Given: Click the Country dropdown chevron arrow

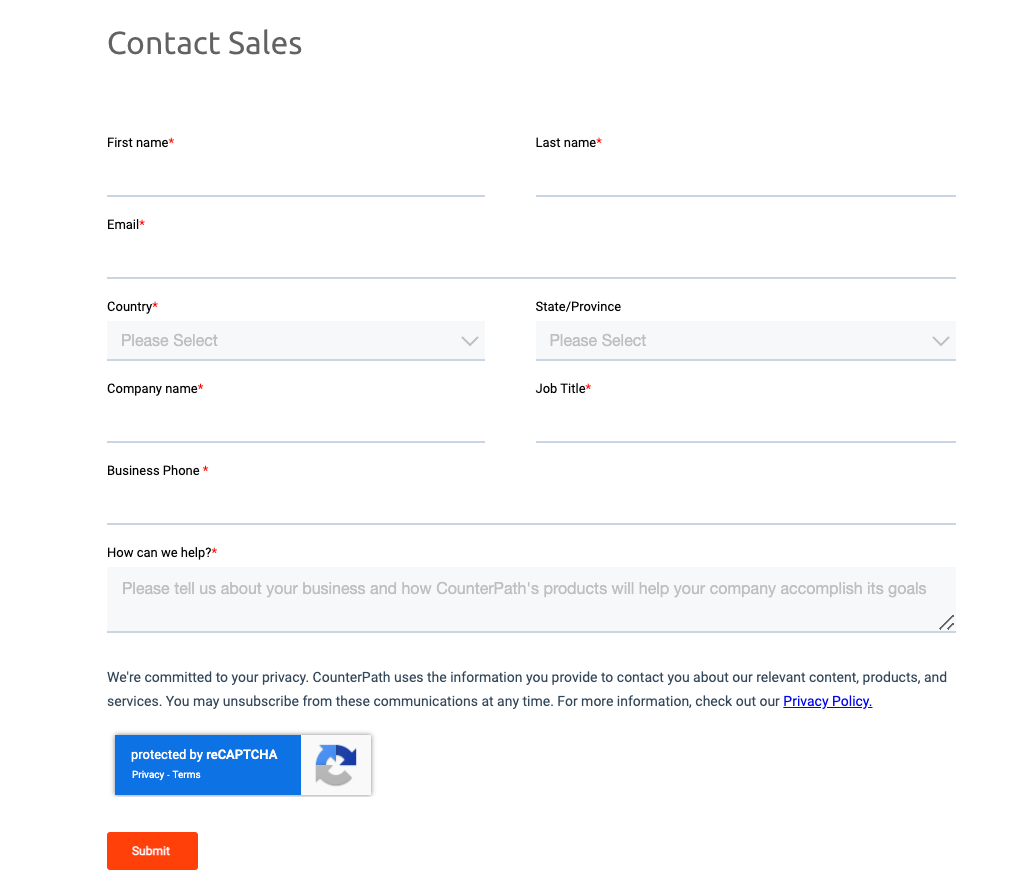Looking at the screenshot, I should (x=470, y=341).
